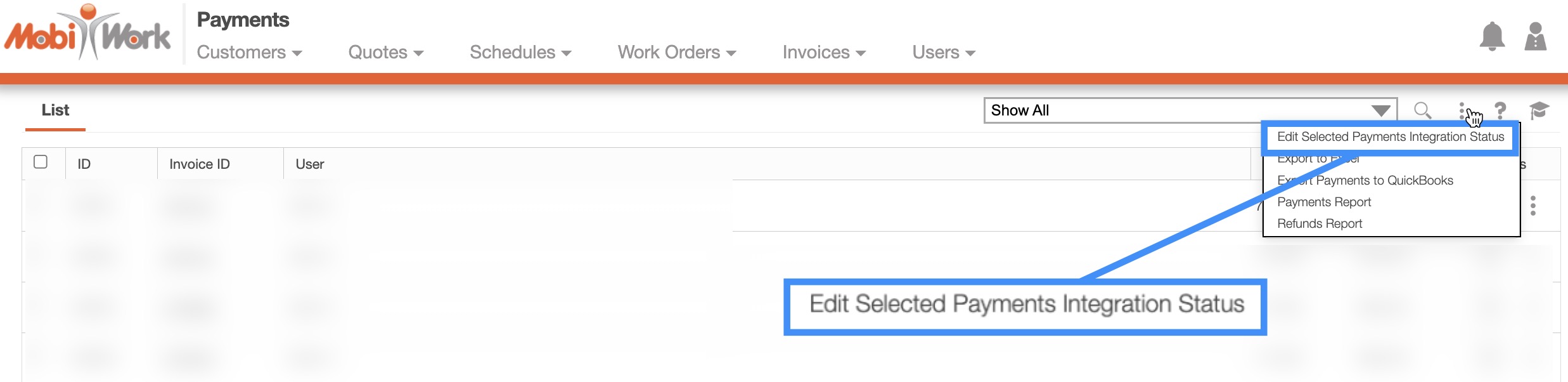Toggle the select-all payments checkbox
Image resolution: width=1568 pixels, height=382 pixels.
(41, 162)
